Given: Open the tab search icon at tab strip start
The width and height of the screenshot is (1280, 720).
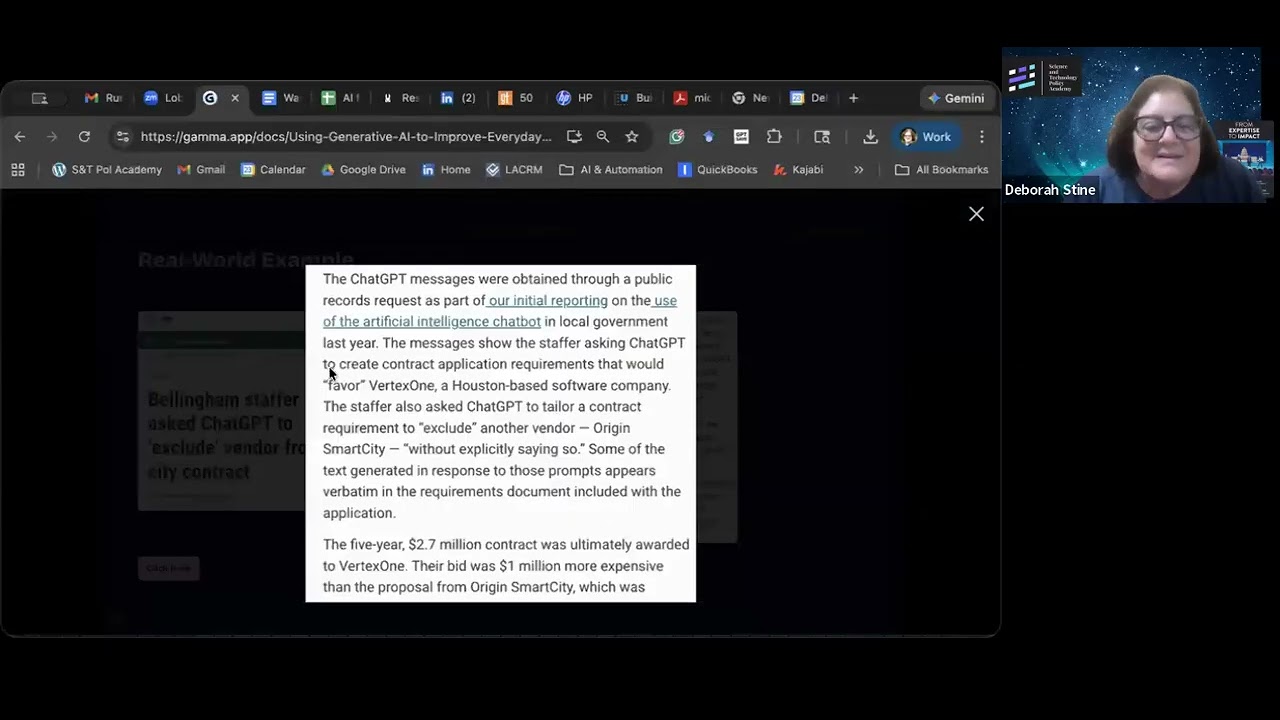Looking at the screenshot, I should pos(40,98).
